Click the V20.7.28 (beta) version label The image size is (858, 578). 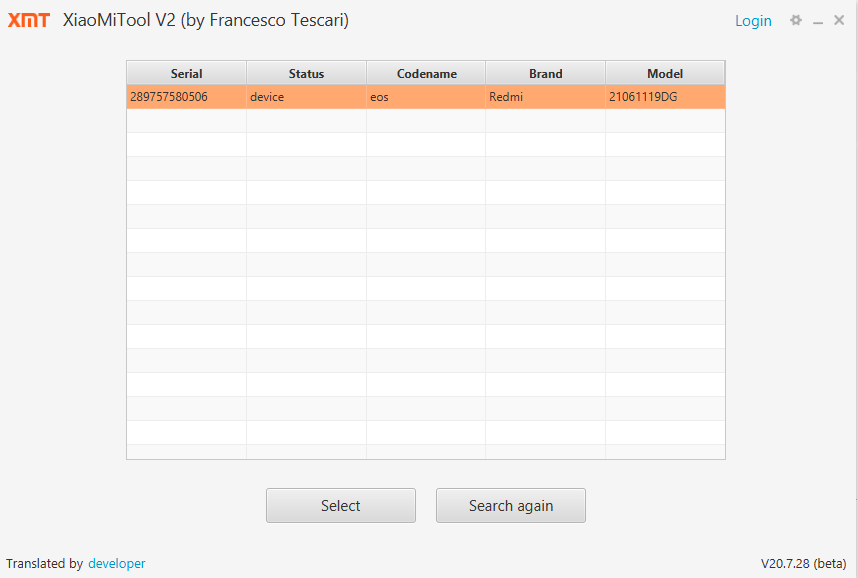[x=803, y=563]
